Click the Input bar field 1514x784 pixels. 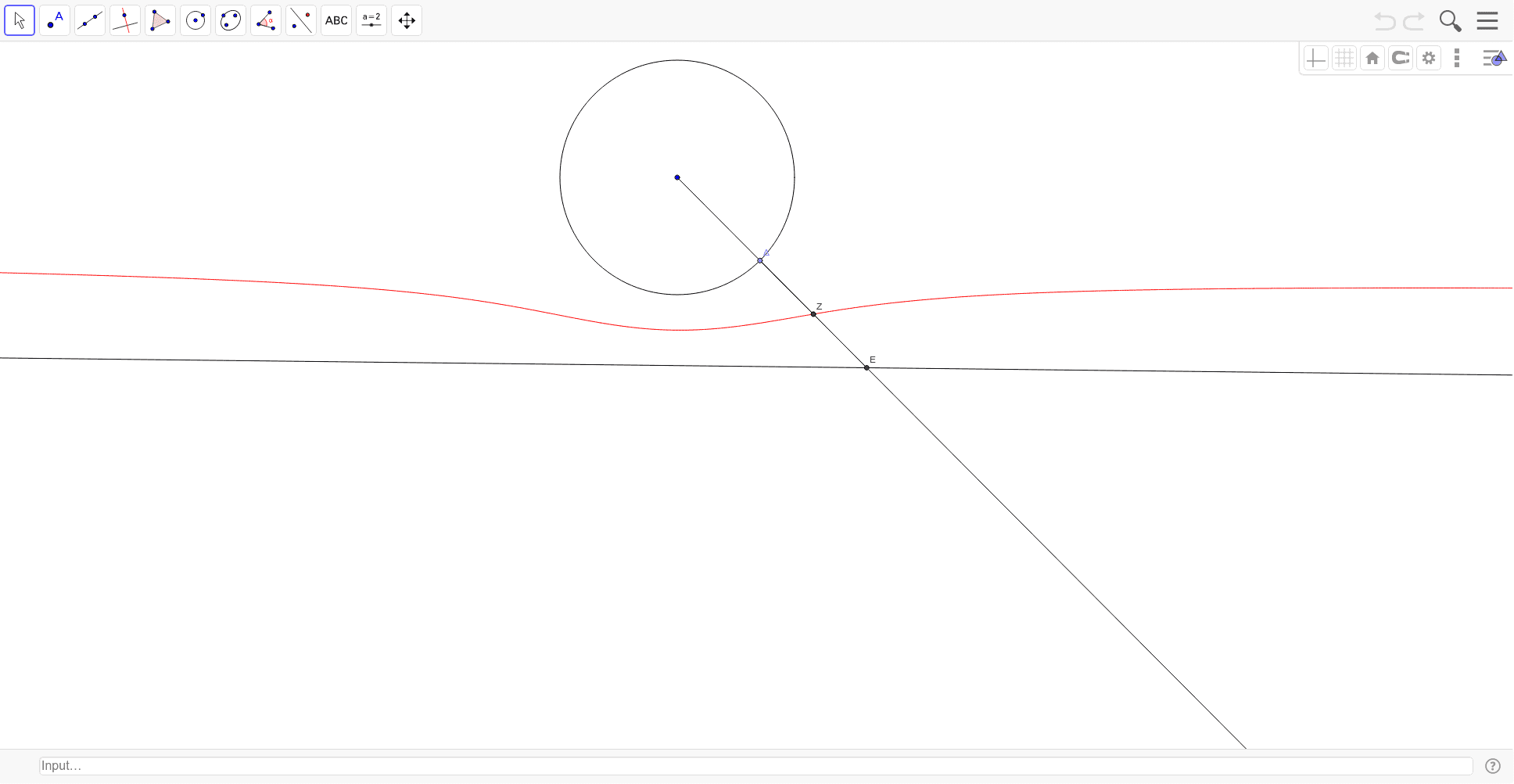coord(756,766)
